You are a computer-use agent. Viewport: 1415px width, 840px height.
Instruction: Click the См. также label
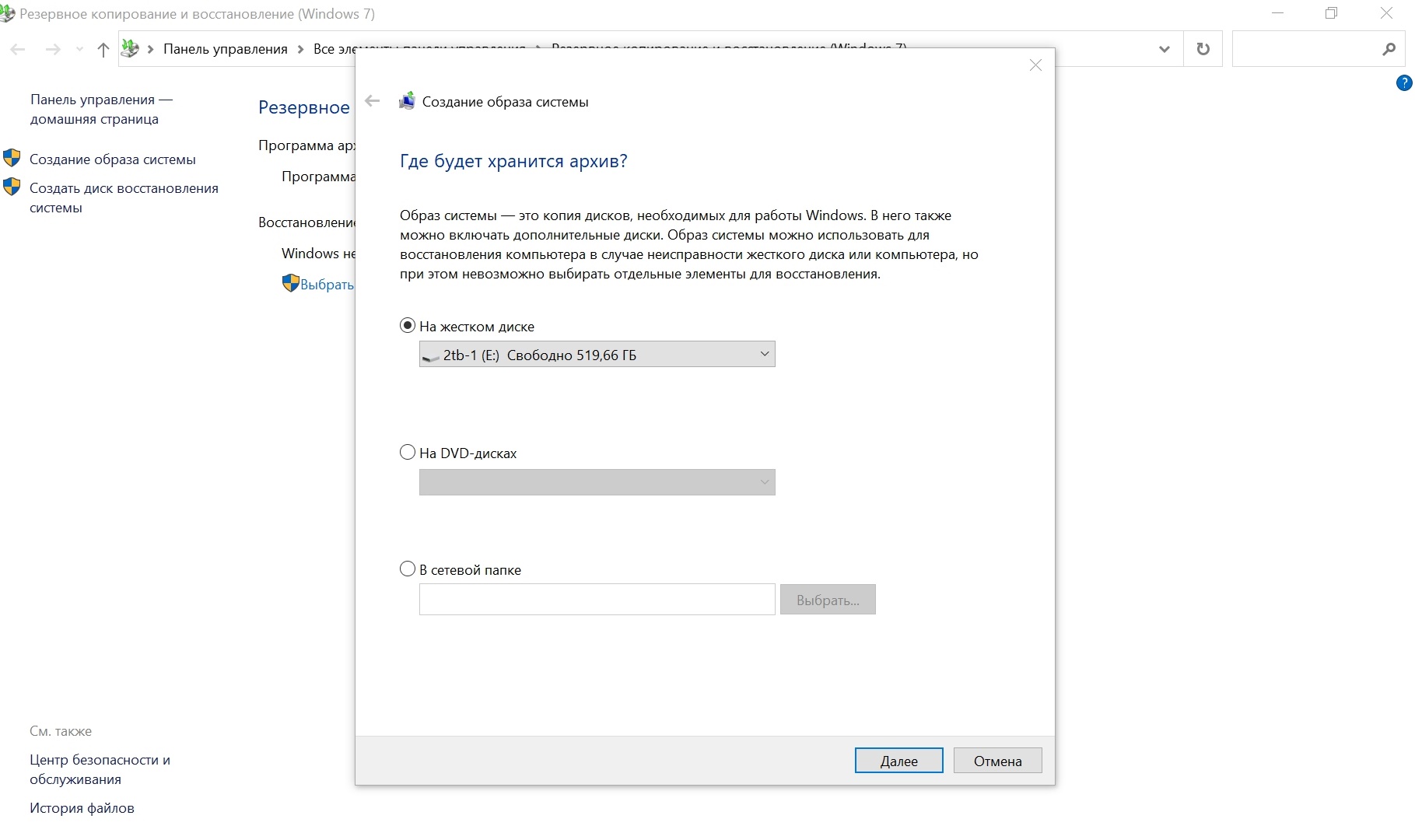click(61, 731)
